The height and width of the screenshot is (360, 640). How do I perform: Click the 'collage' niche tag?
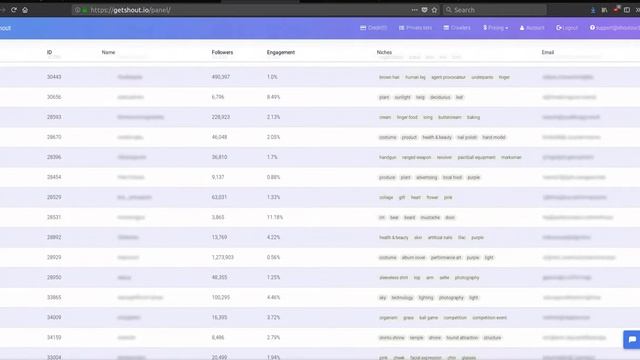tap(386, 197)
